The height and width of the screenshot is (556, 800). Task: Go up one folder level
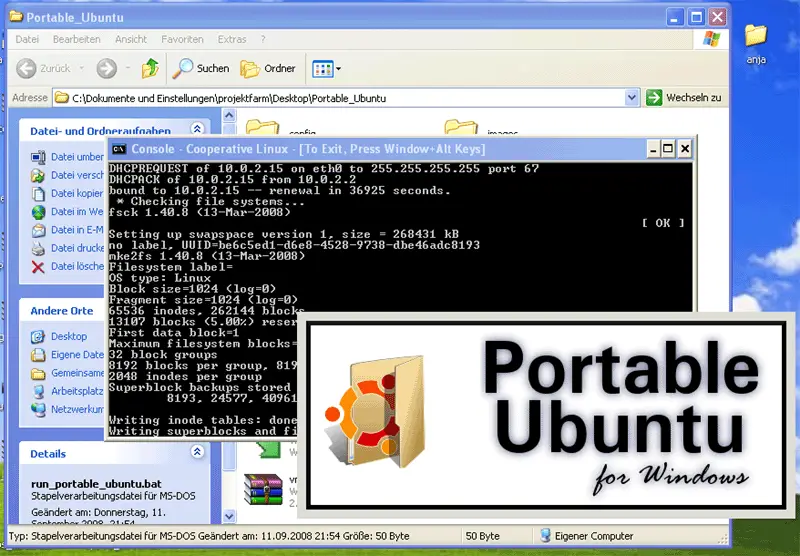[x=150, y=68]
